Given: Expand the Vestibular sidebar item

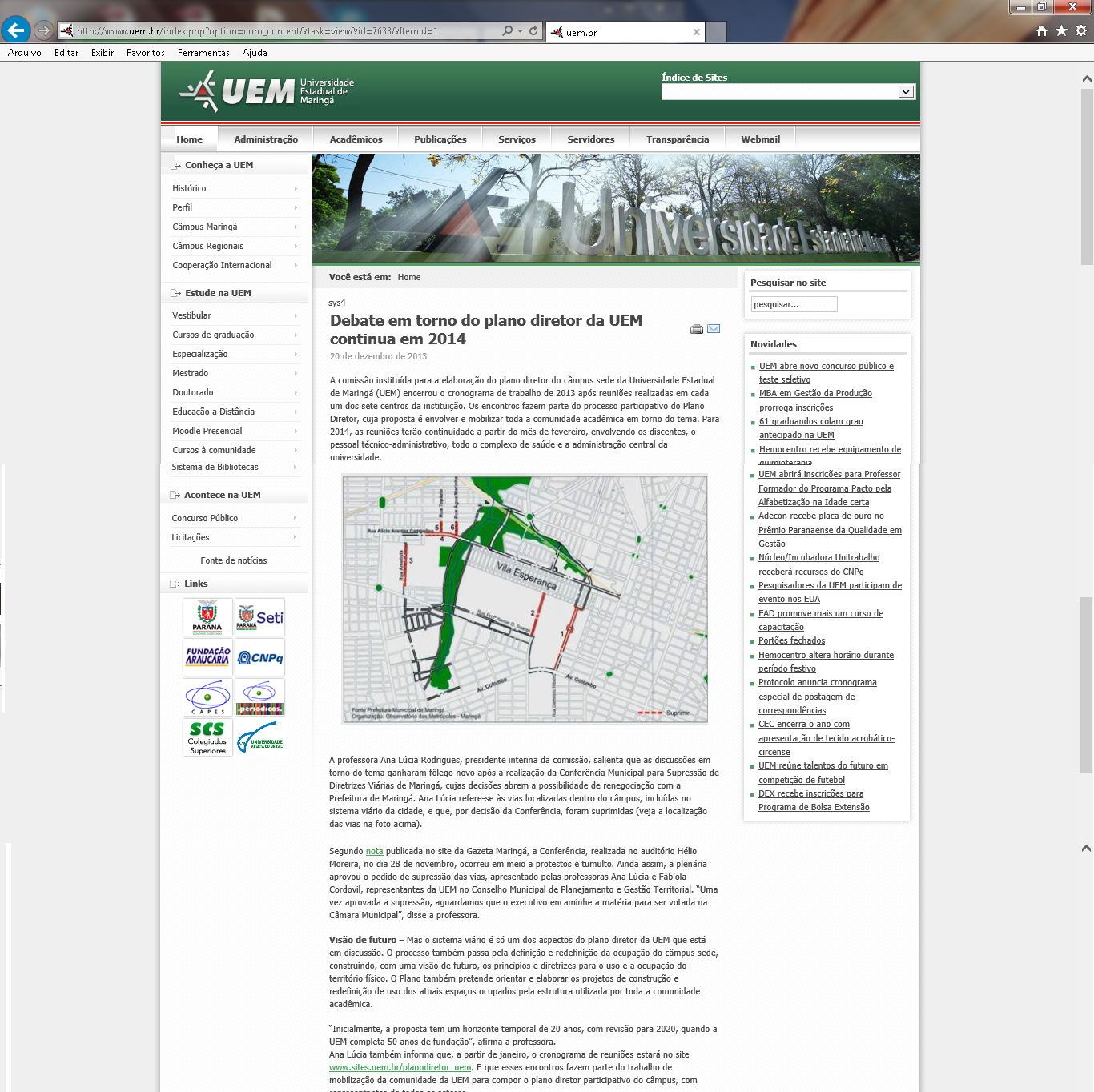Looking at the screenshot, I should pos(234,315).
